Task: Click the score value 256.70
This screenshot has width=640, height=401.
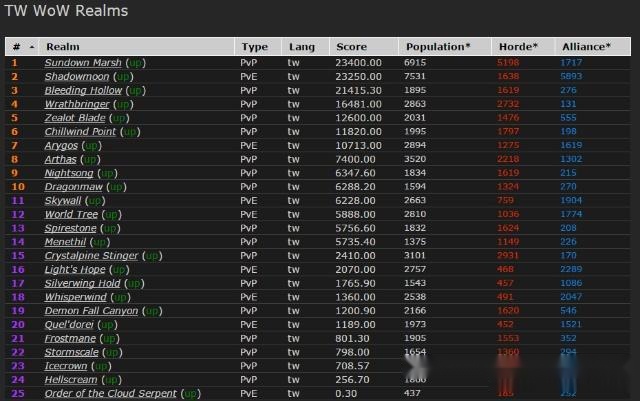Action: [352, 380]
